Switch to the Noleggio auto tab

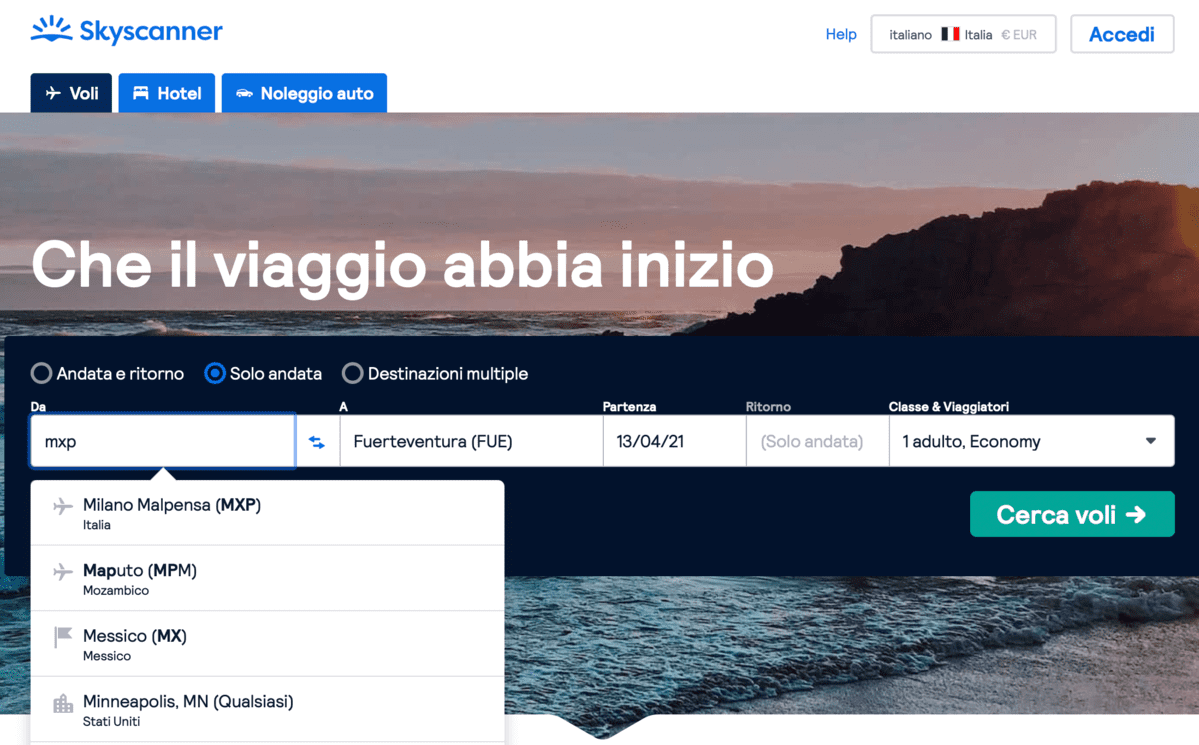tap(304, 93)
